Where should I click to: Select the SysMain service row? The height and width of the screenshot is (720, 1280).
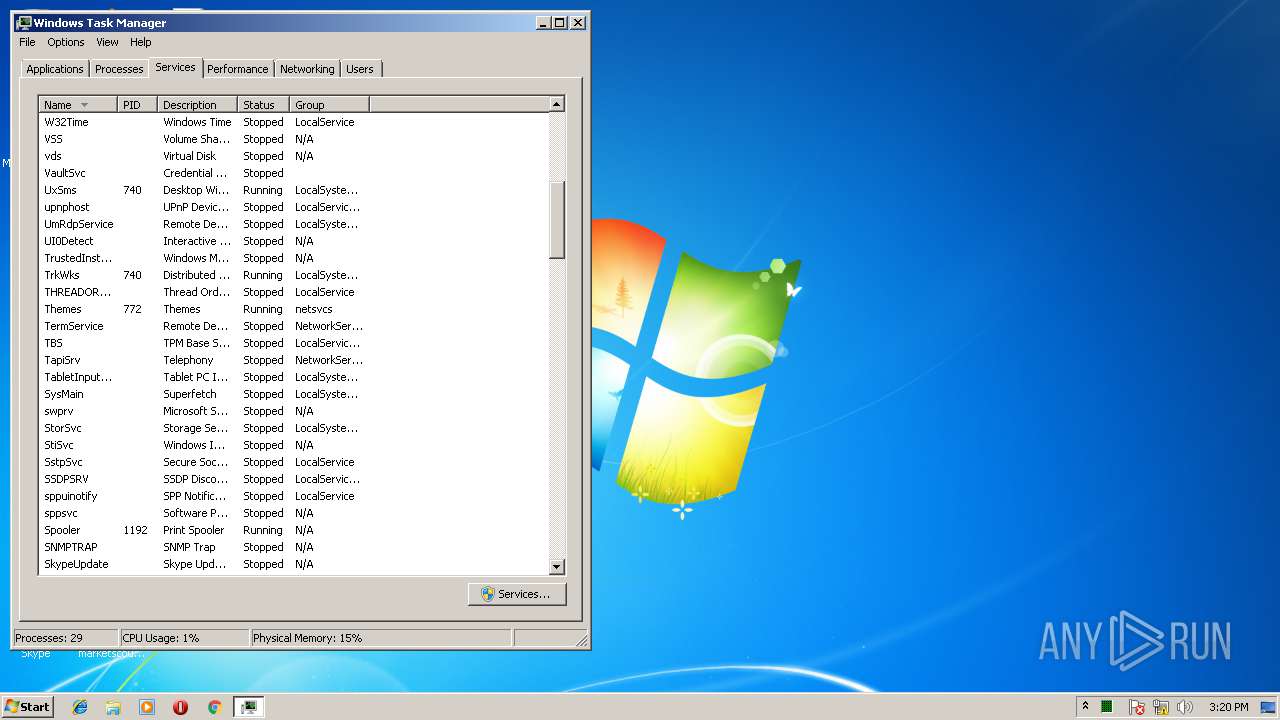click(294, 394)
